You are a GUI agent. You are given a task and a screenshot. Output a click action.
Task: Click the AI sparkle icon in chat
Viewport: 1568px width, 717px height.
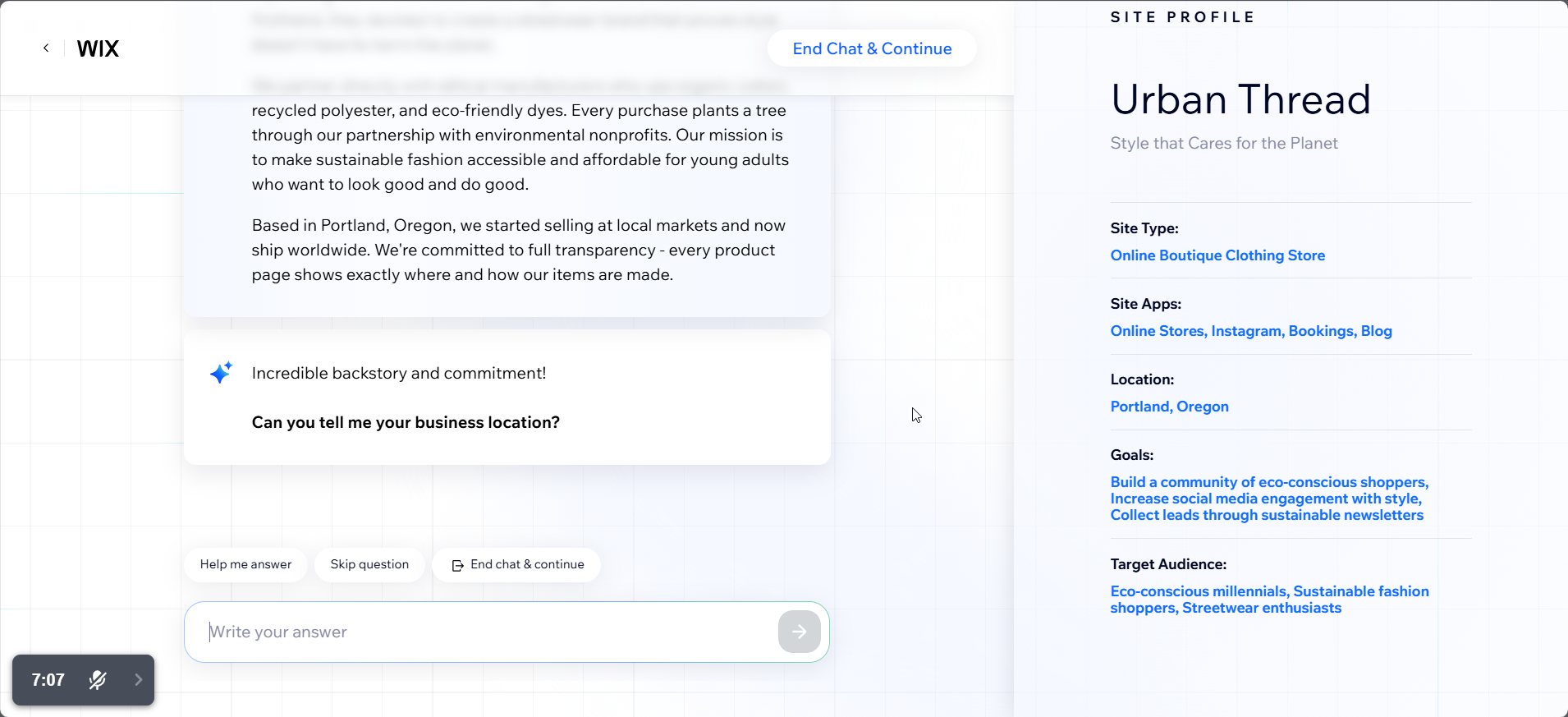(x=221, y=373)
